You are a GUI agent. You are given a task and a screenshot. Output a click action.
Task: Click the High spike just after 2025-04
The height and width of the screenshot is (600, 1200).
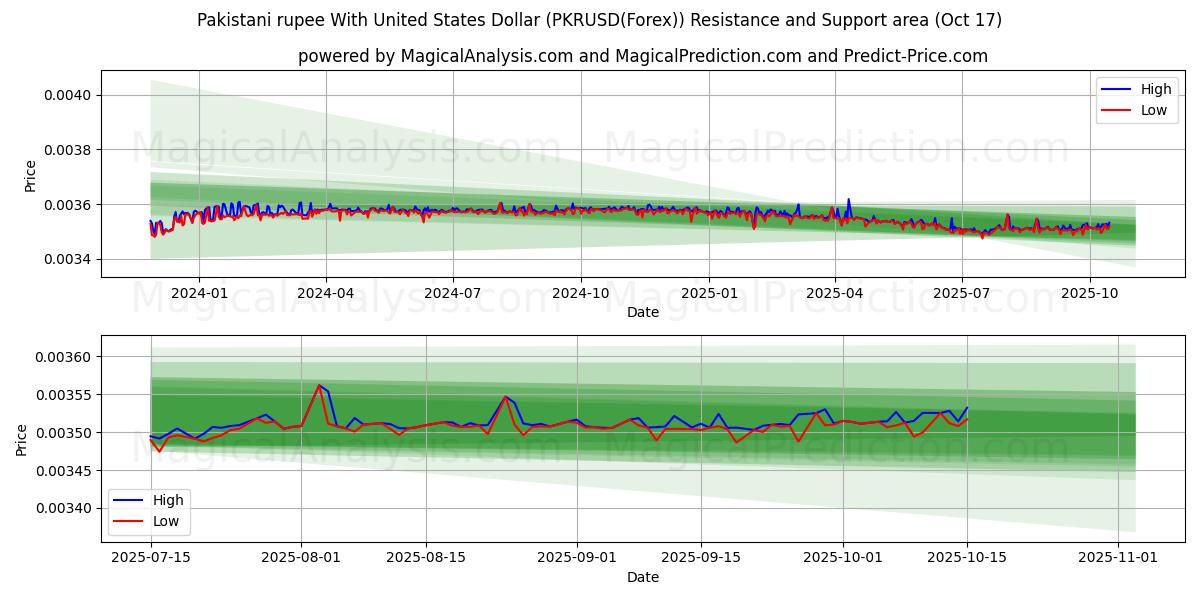[849, 199]
